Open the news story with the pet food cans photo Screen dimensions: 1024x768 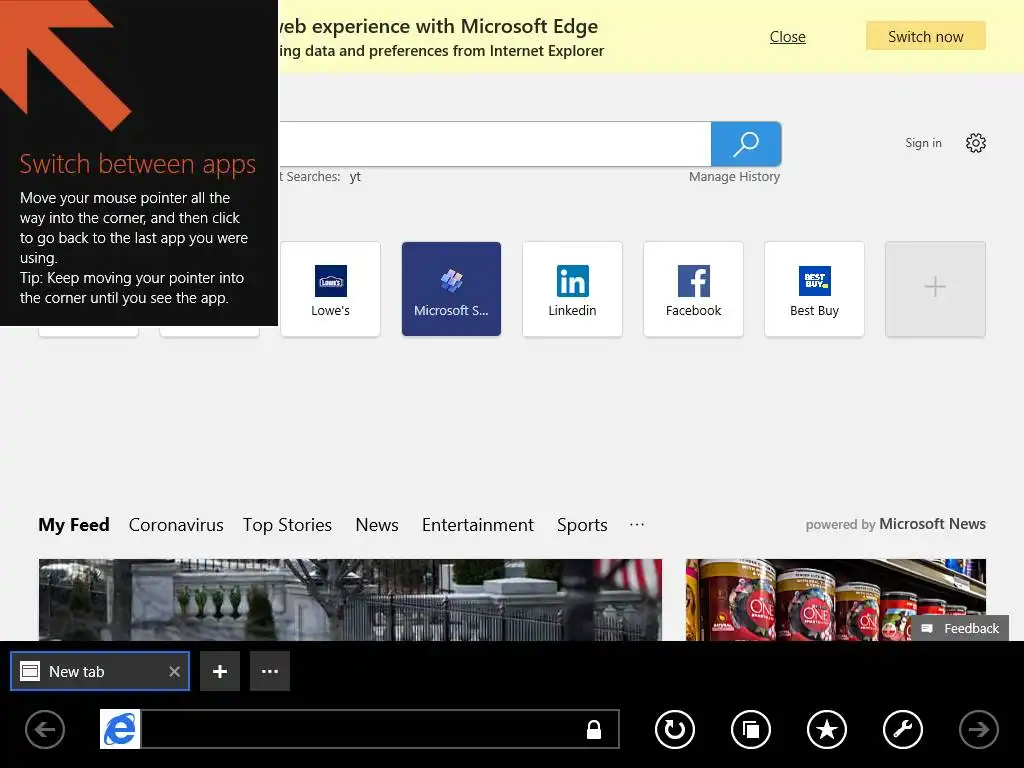835,600
